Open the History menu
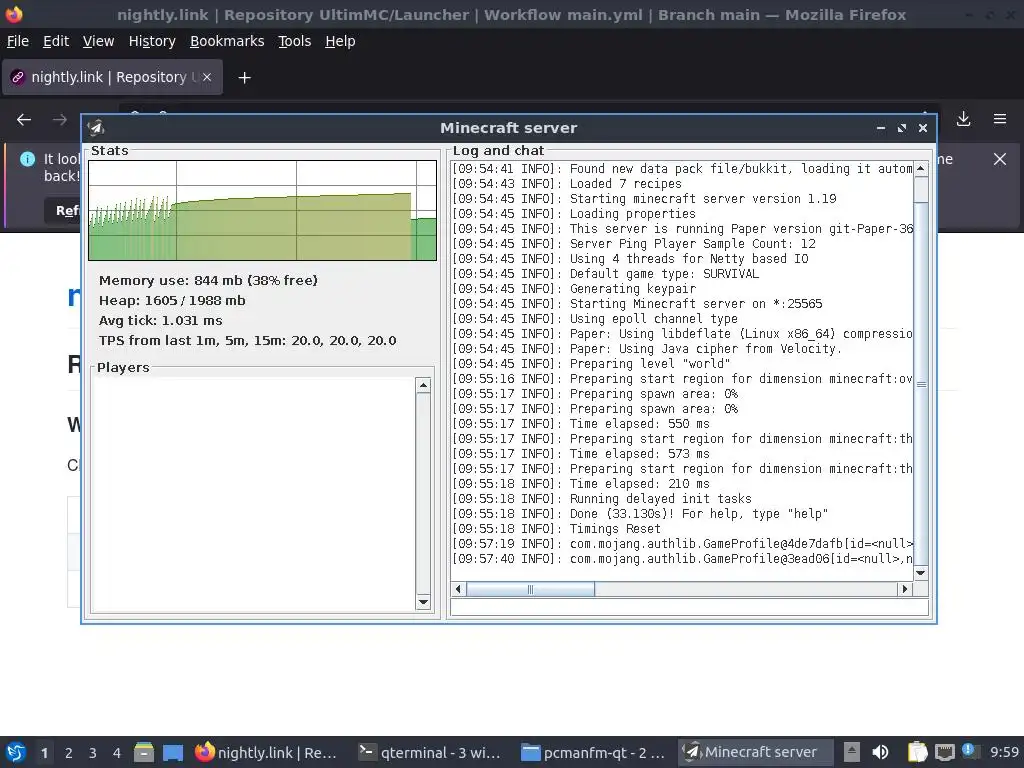This screenshot has width=1024, height=768. tap(152, 41)
